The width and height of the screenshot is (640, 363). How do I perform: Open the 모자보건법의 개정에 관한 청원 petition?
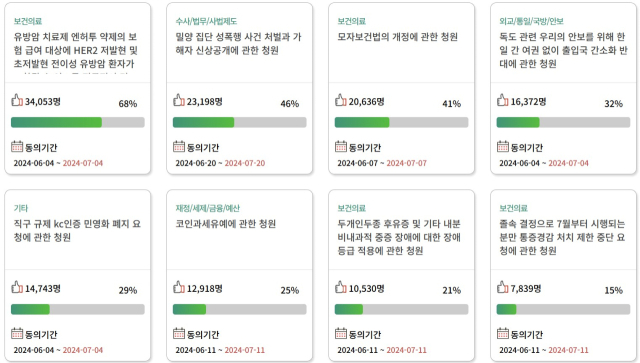(x=398, y=37)
